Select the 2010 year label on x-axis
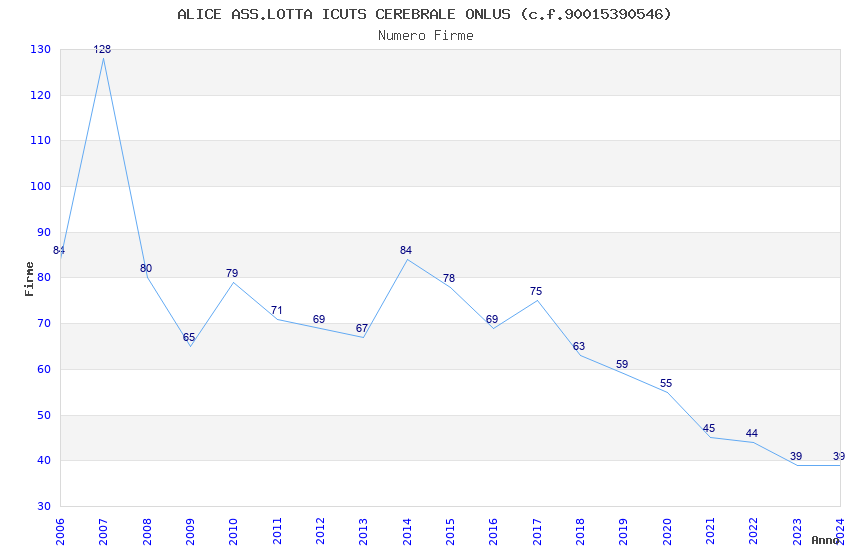Image resolution: width=850 pixels, height=550 pixels. point(233,531)
